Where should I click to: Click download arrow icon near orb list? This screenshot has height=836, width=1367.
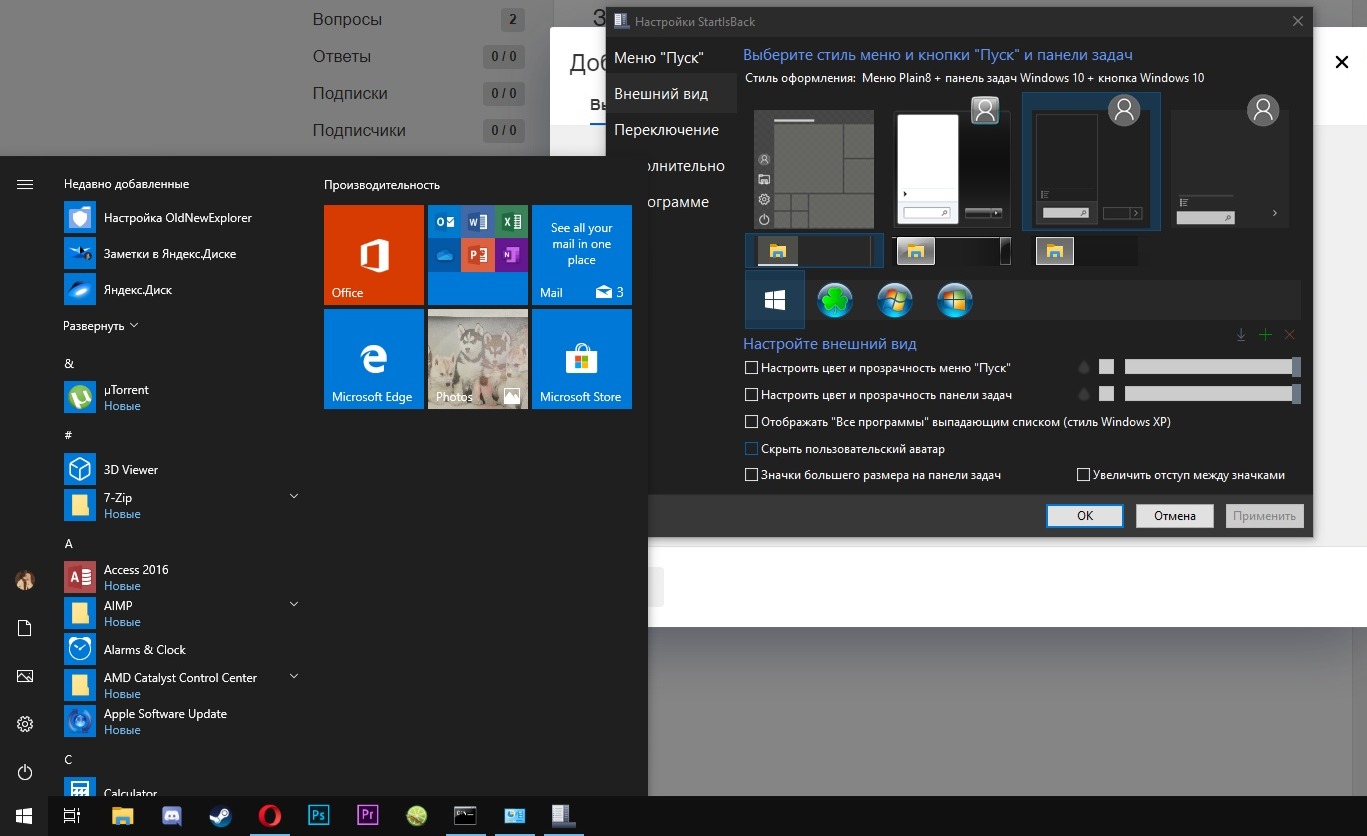1241,335
